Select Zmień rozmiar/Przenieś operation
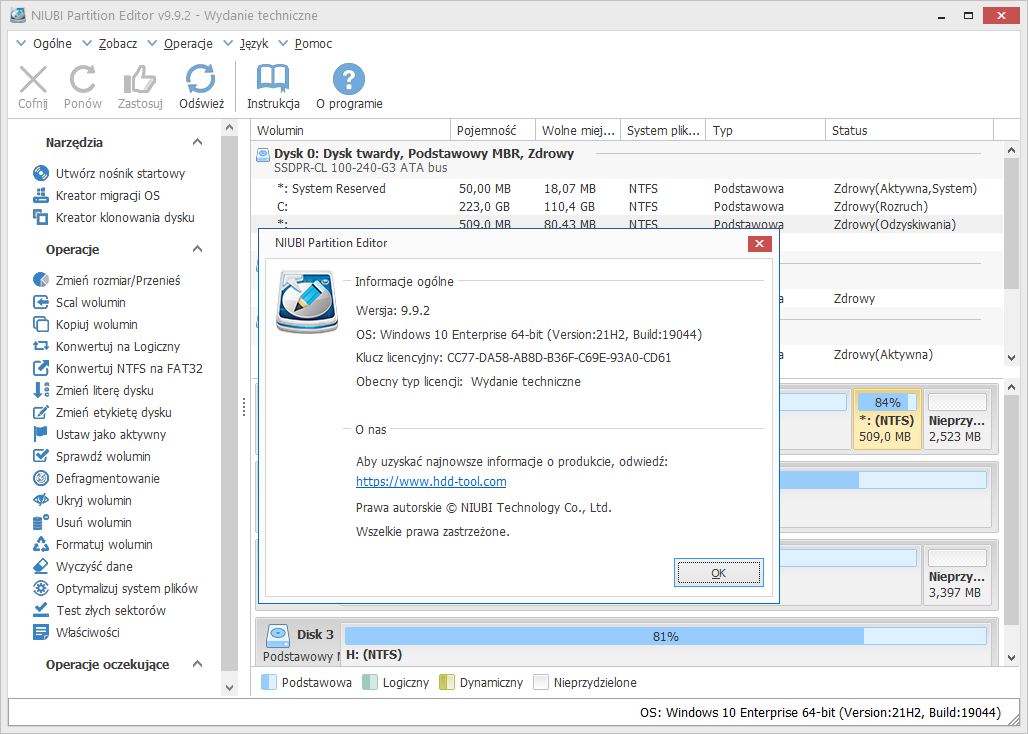This screenshot has width=1028, height=734. point(106,280)
